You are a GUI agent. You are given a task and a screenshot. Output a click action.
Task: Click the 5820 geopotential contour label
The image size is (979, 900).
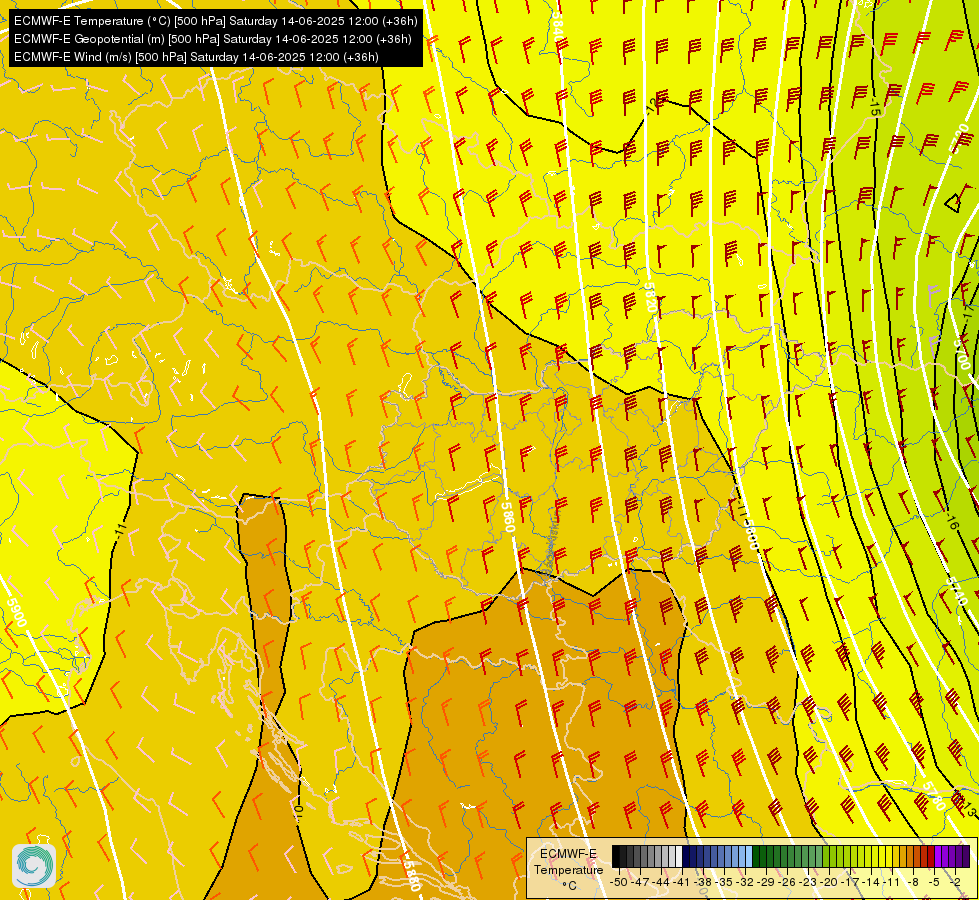click(x=649, y=298)
